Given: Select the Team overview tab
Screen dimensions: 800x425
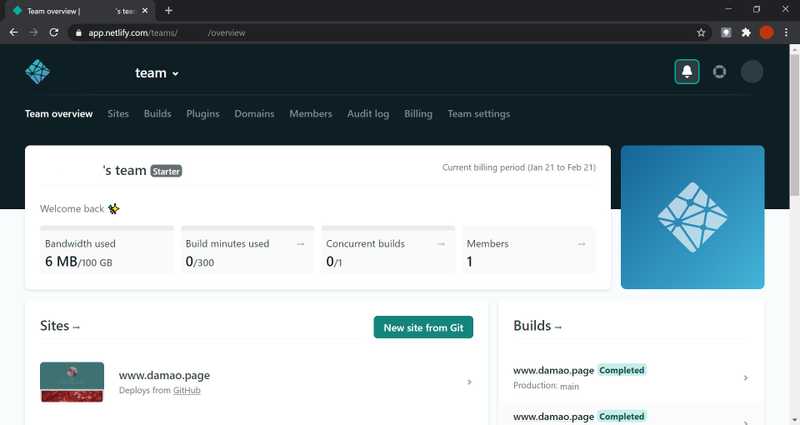Looking at the screenshot, I should pyautogui.click(x=59, y=114).
